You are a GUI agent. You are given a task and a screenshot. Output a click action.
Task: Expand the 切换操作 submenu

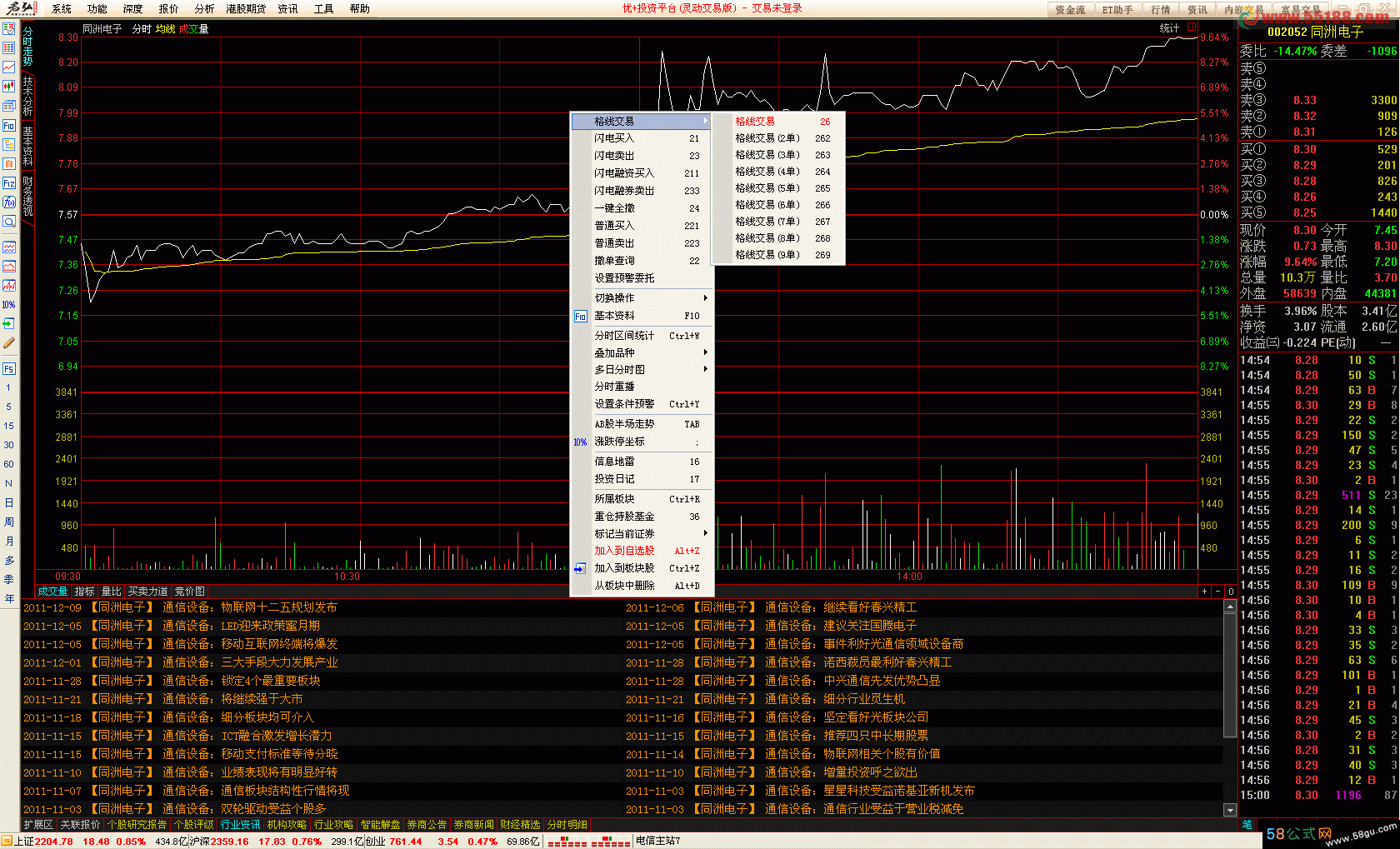click(640, 297)
